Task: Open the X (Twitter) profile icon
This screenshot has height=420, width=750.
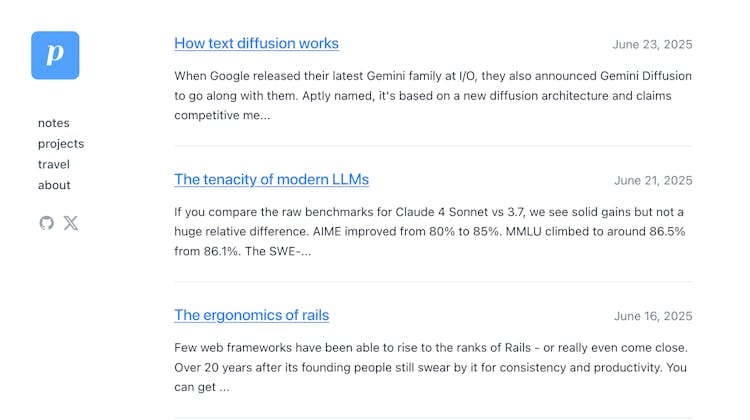Action: [71, 223]
